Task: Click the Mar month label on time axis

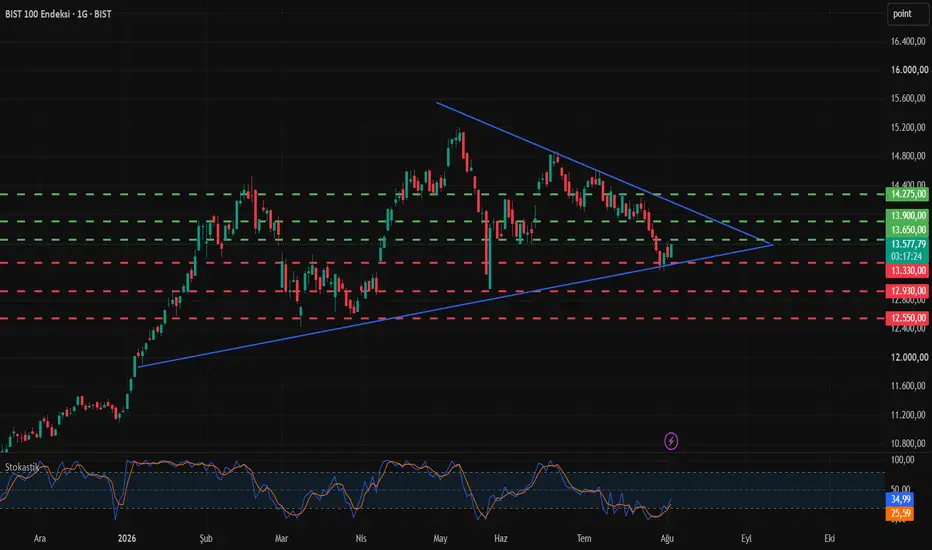Action: [x=281, y=538]
